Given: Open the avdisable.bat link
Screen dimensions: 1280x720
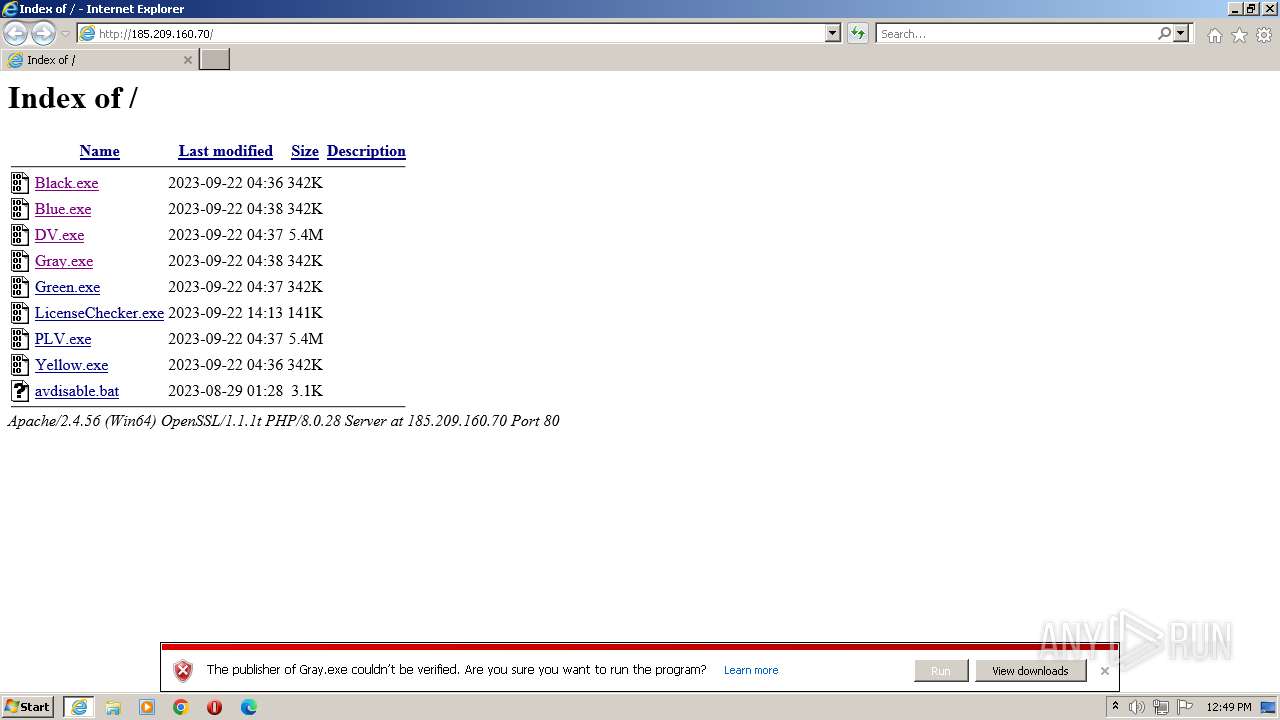Looking at the screenshot, I should (x=77, y=391).
